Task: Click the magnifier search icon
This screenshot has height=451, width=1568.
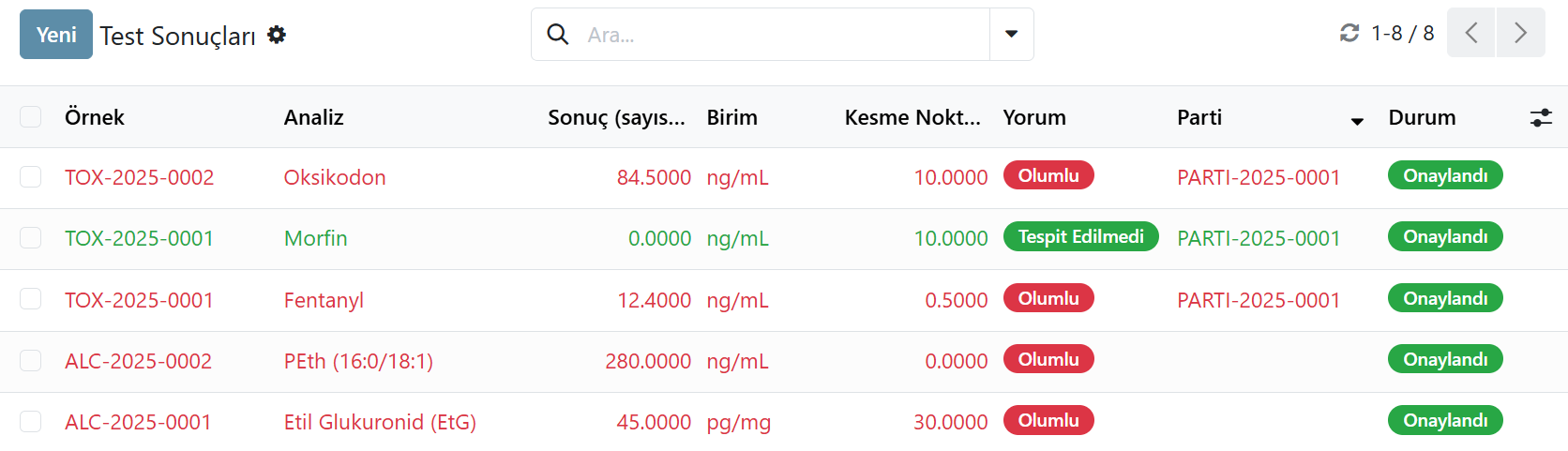Action: (558, 35)
